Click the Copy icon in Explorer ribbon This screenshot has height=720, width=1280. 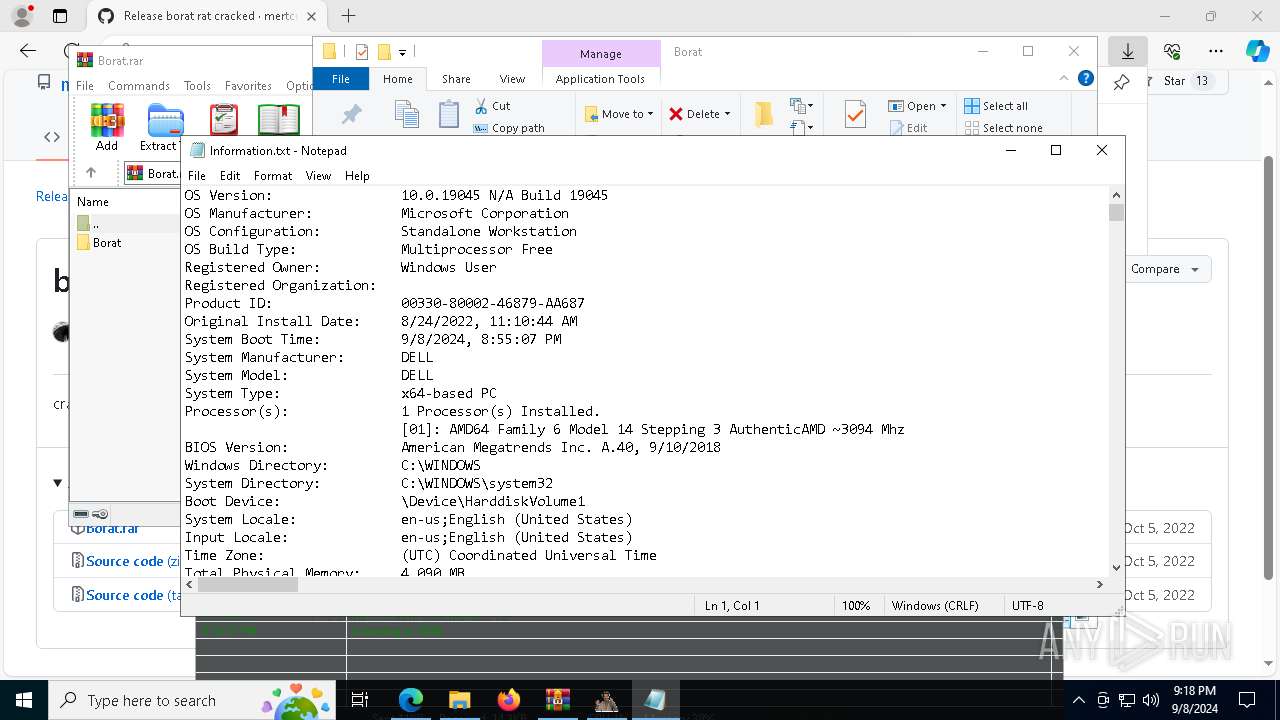click(x=406, y=115)
